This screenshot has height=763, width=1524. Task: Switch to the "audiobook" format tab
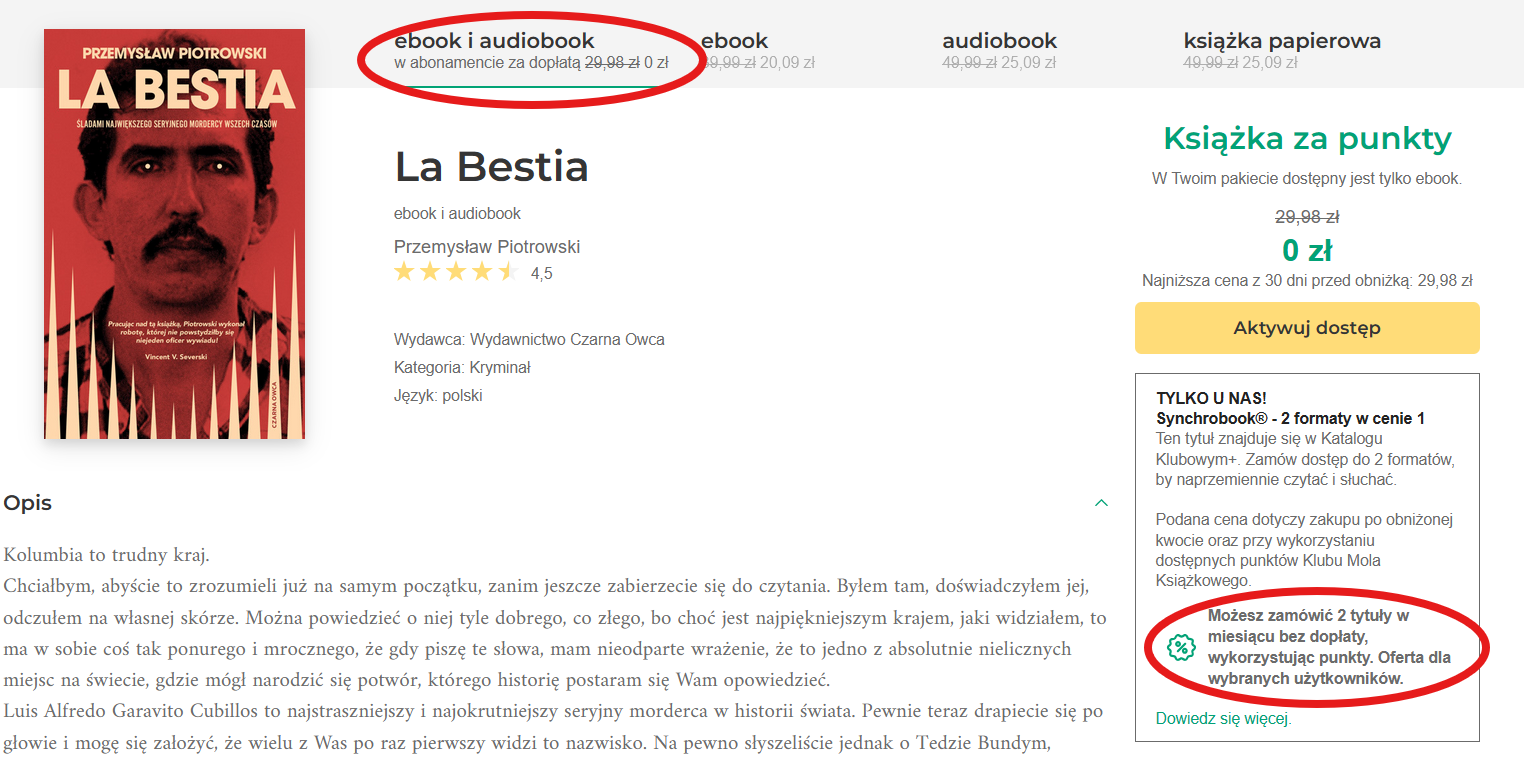(999, 42)
